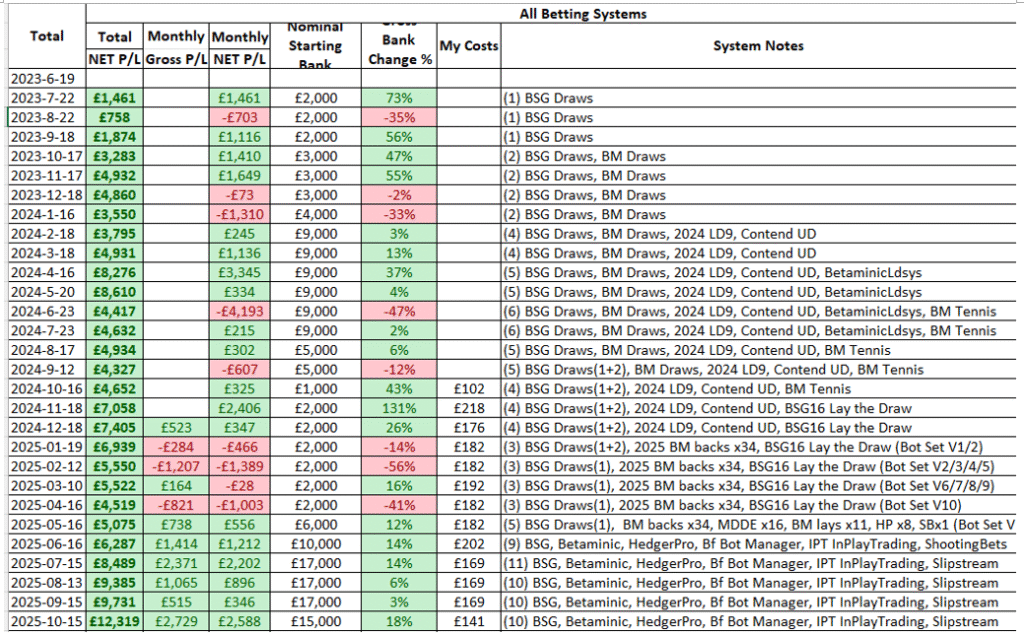Click the 'My Costs' column header
The height and width of the screenshot is (635, 1024).
(x=468, y=46)
